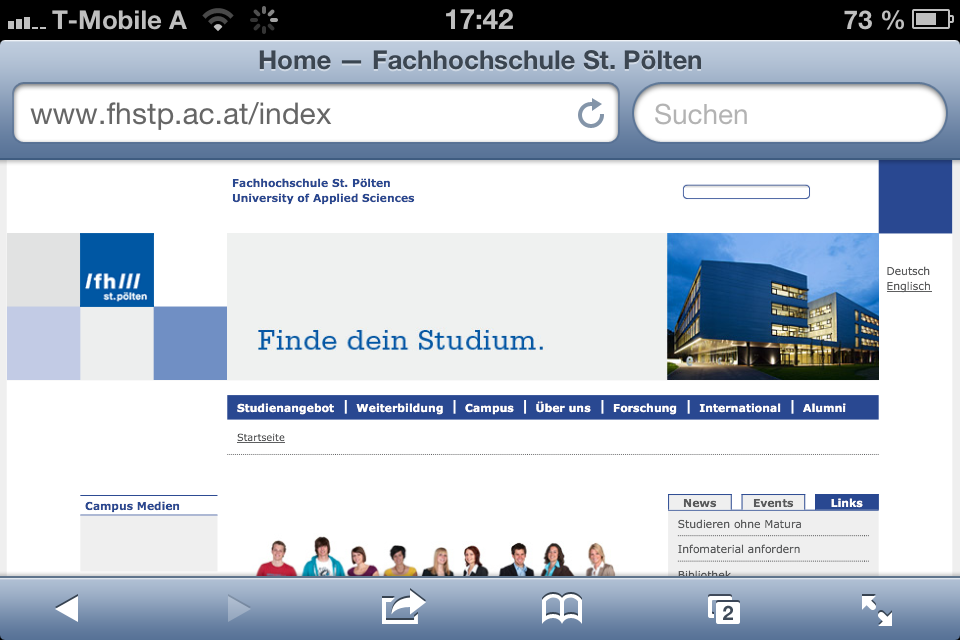Open the Alumni menu
The image size is (960, 640).
click(x=824, y=408)
